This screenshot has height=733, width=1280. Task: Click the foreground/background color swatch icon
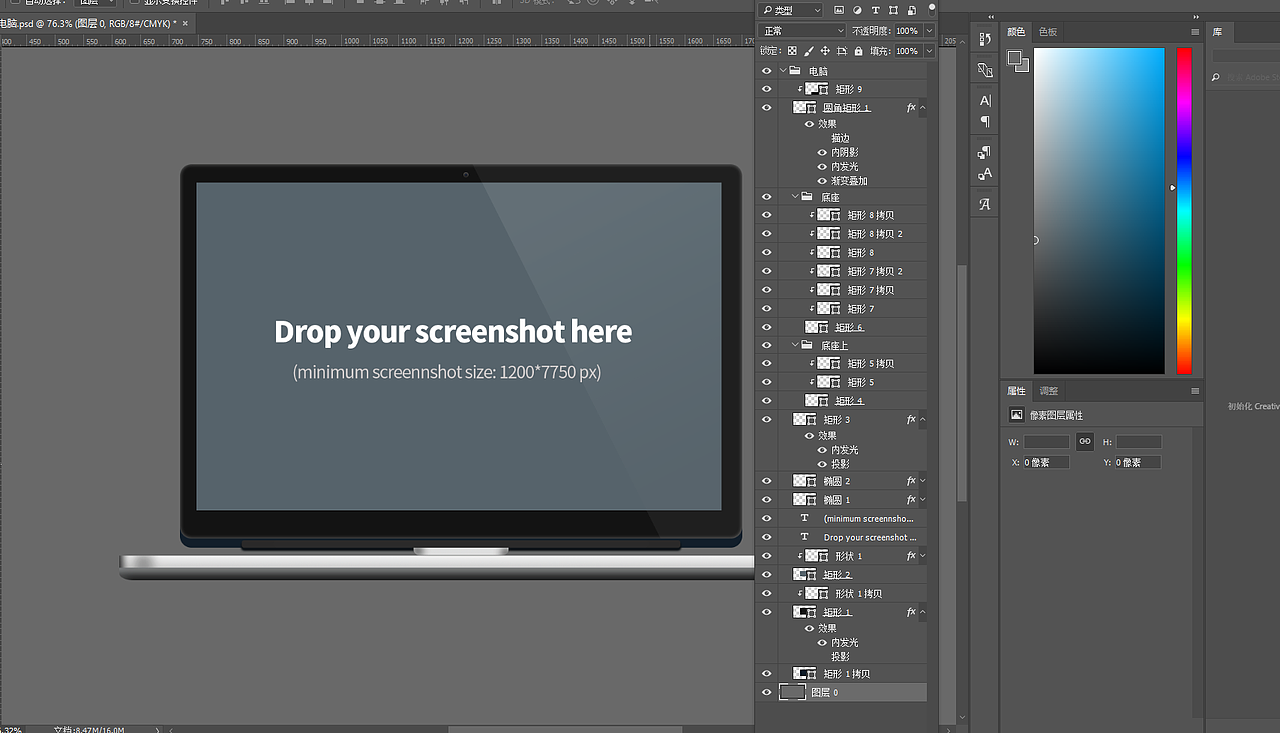tap(1017, 61)
